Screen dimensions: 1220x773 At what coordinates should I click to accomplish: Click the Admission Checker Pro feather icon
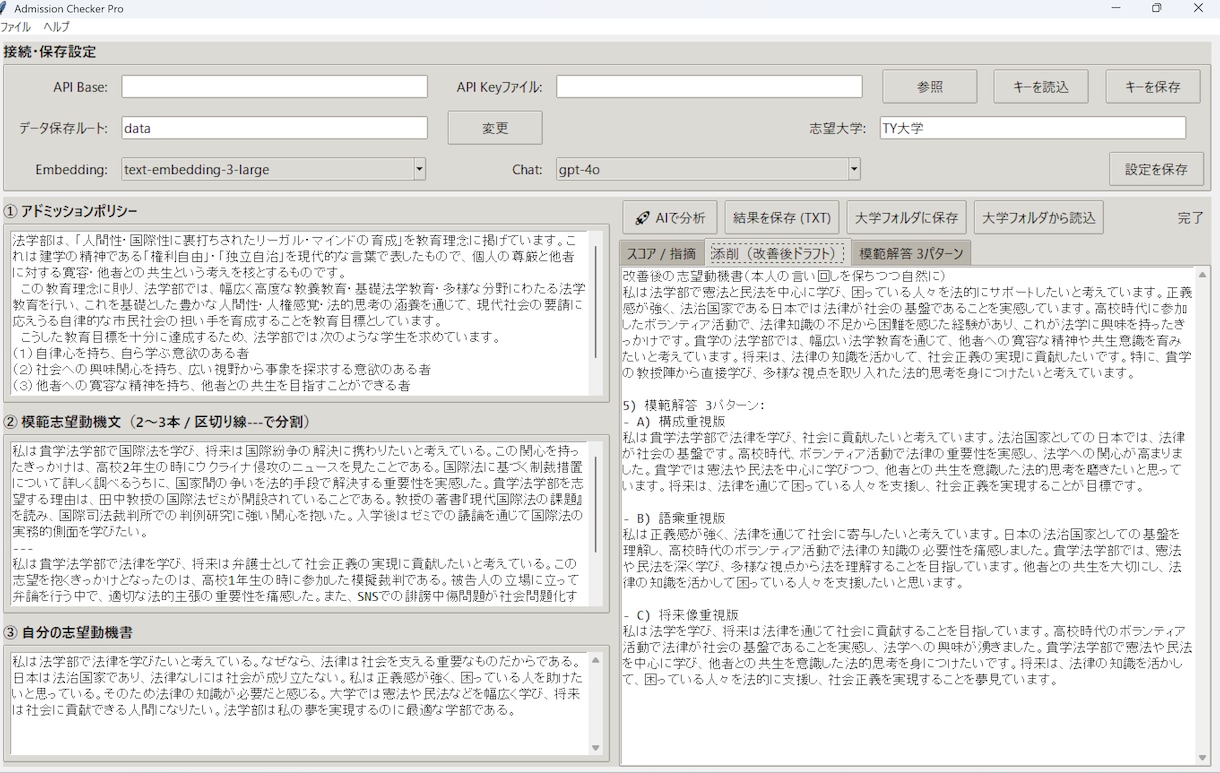tap(4, 8)
